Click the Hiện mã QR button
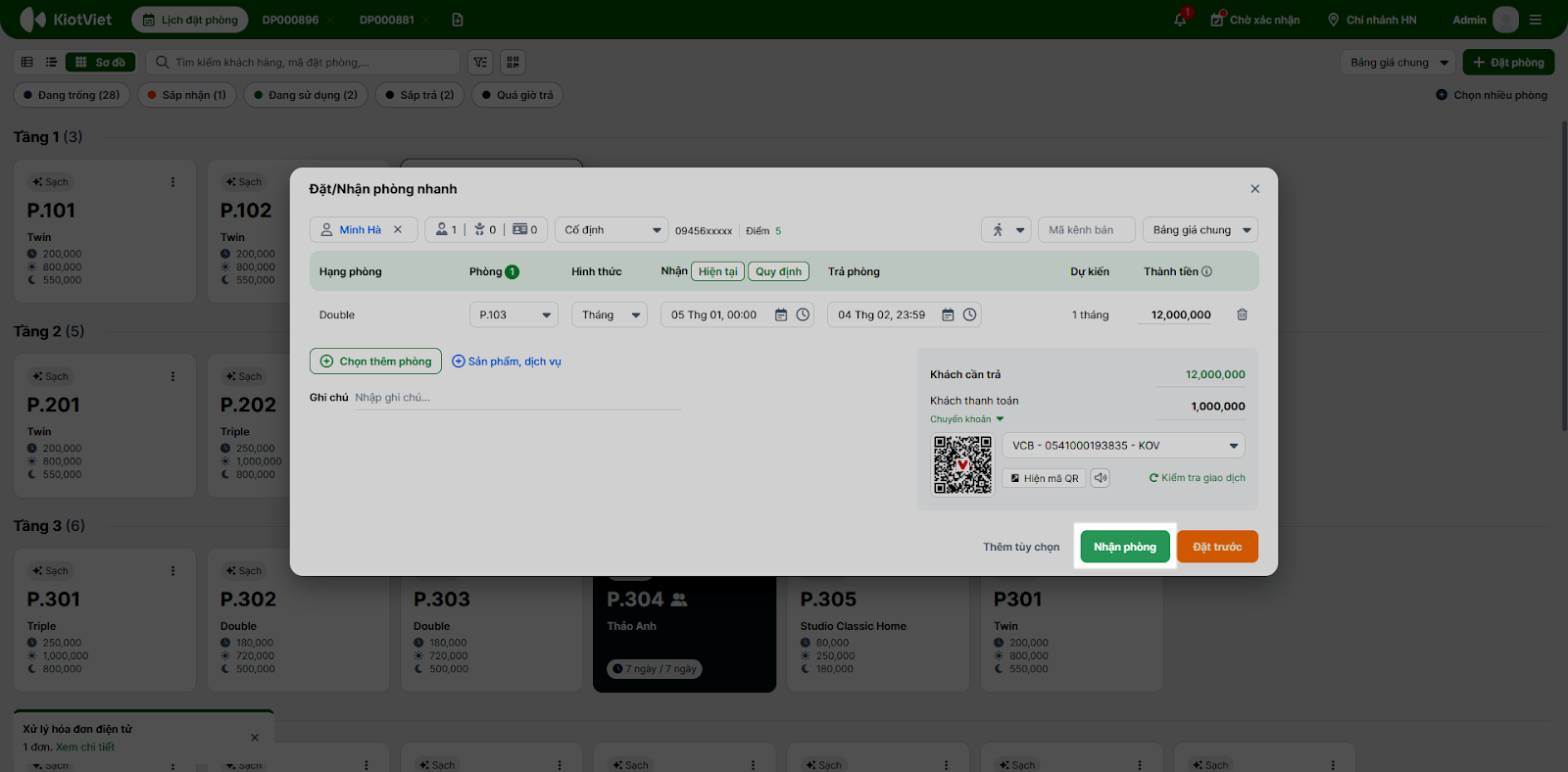1568x772 pixels. [x=1045, y=478]
